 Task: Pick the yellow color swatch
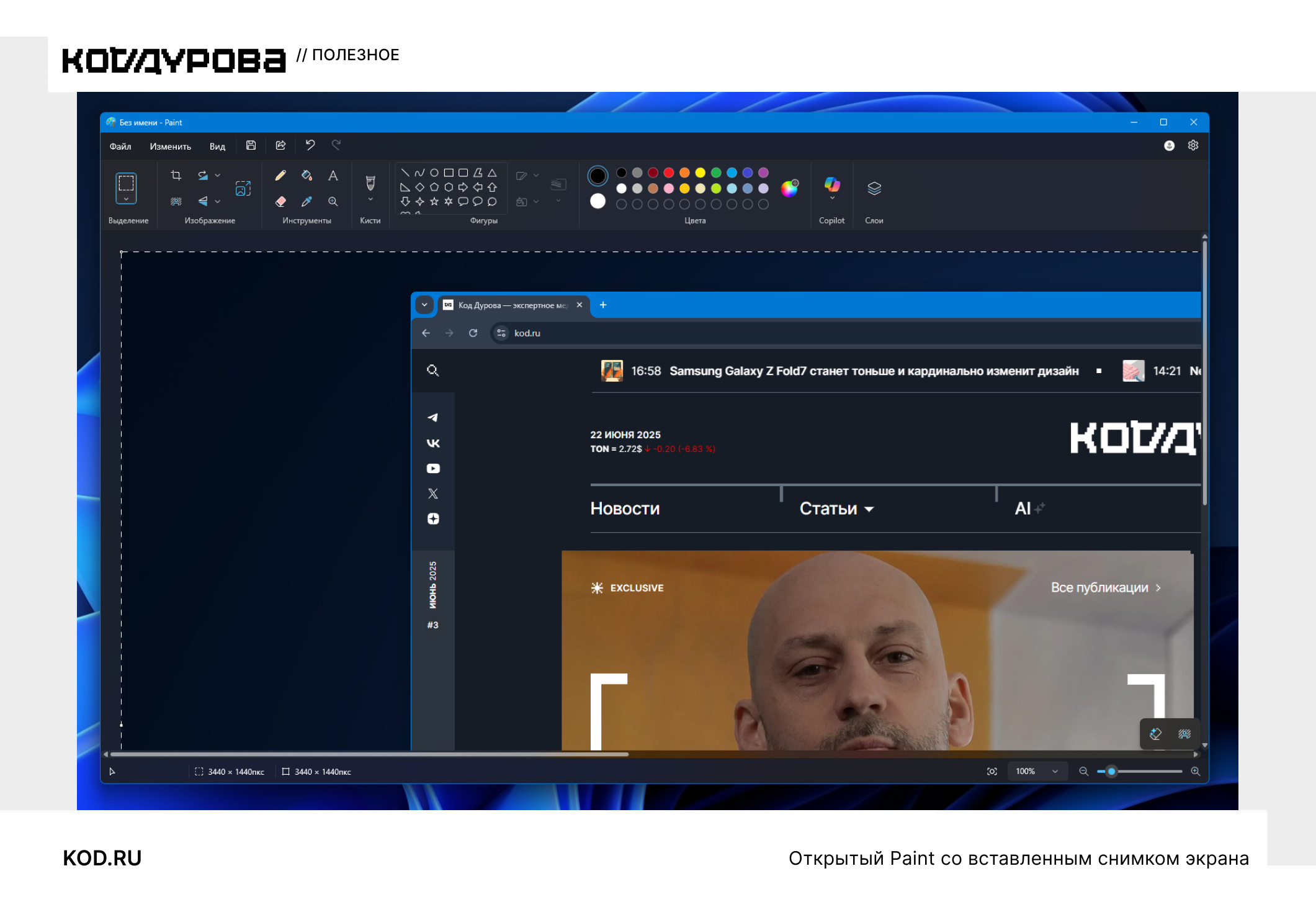point(700,173)
